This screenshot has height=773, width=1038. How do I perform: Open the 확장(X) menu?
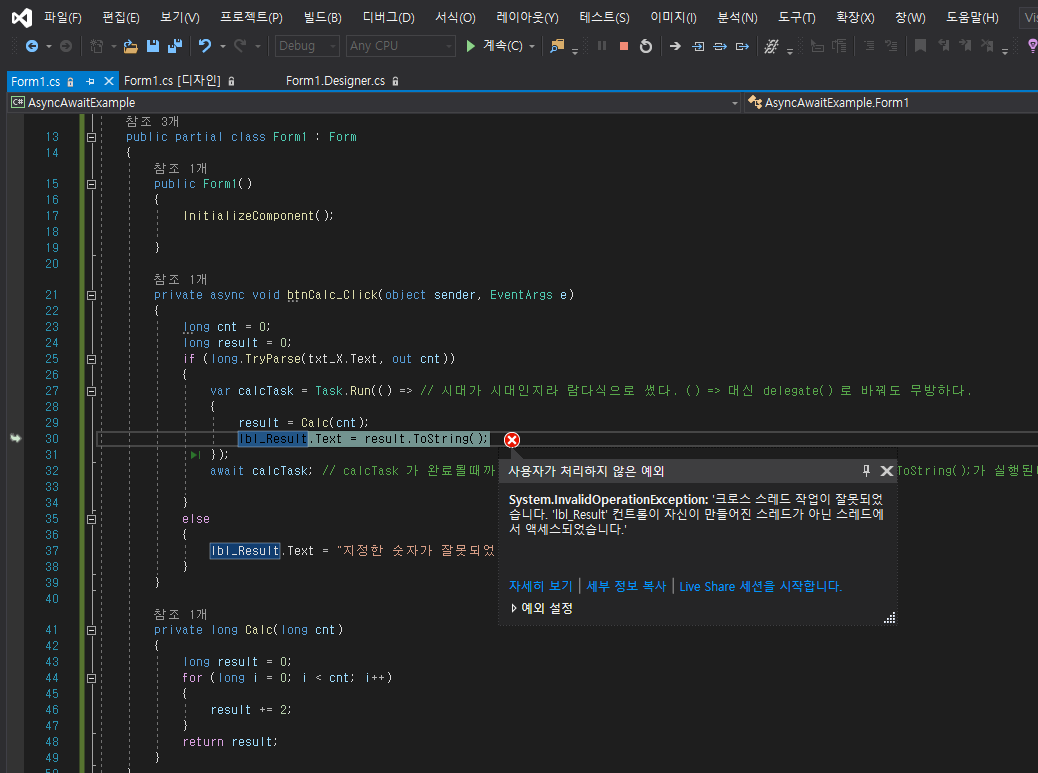pyautogui.click(x=855, y=17)
